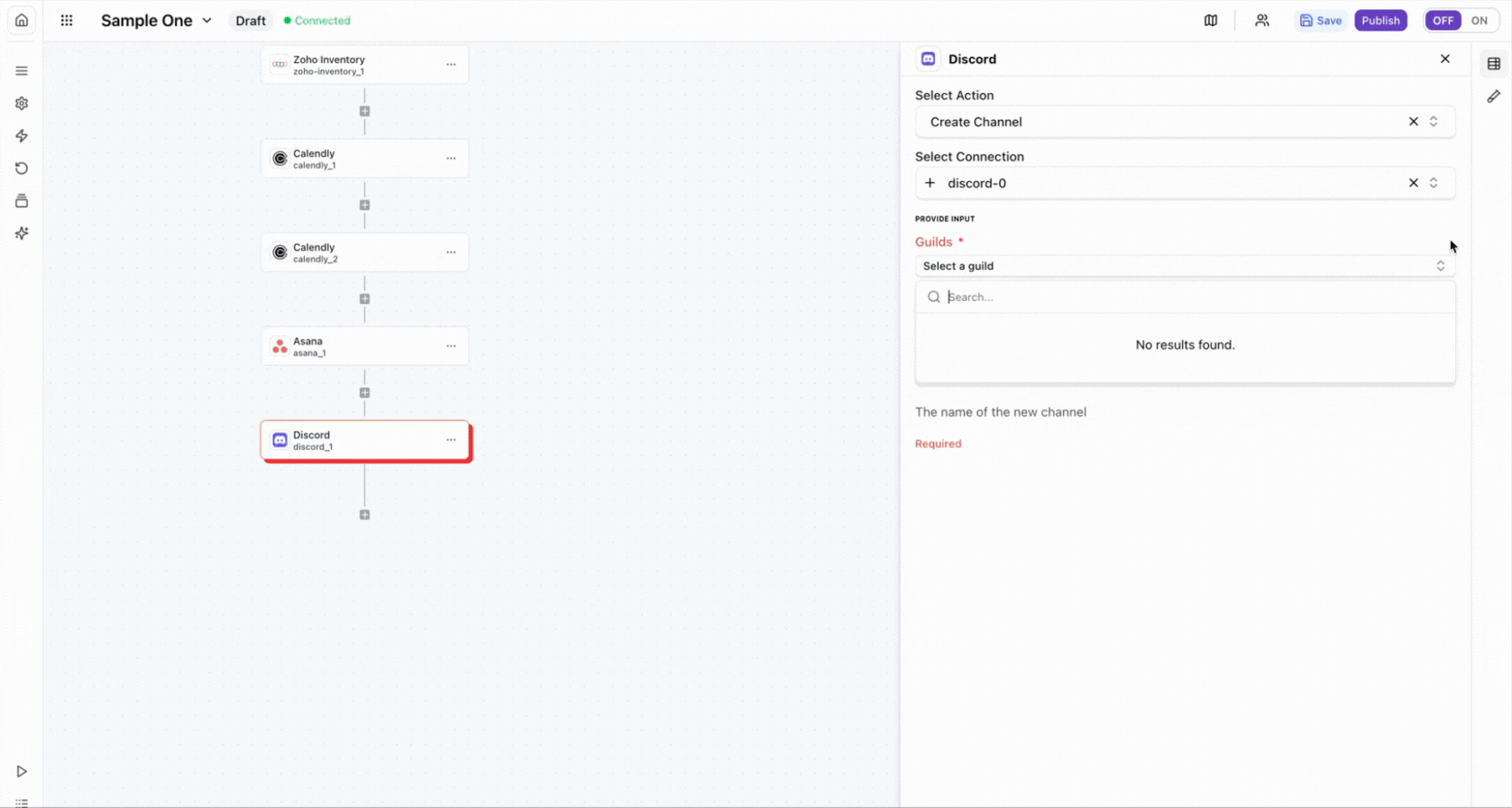Screen dimensions: 1512x808
Task: Open the history icon in left sidebar
Action: (22, 169)
